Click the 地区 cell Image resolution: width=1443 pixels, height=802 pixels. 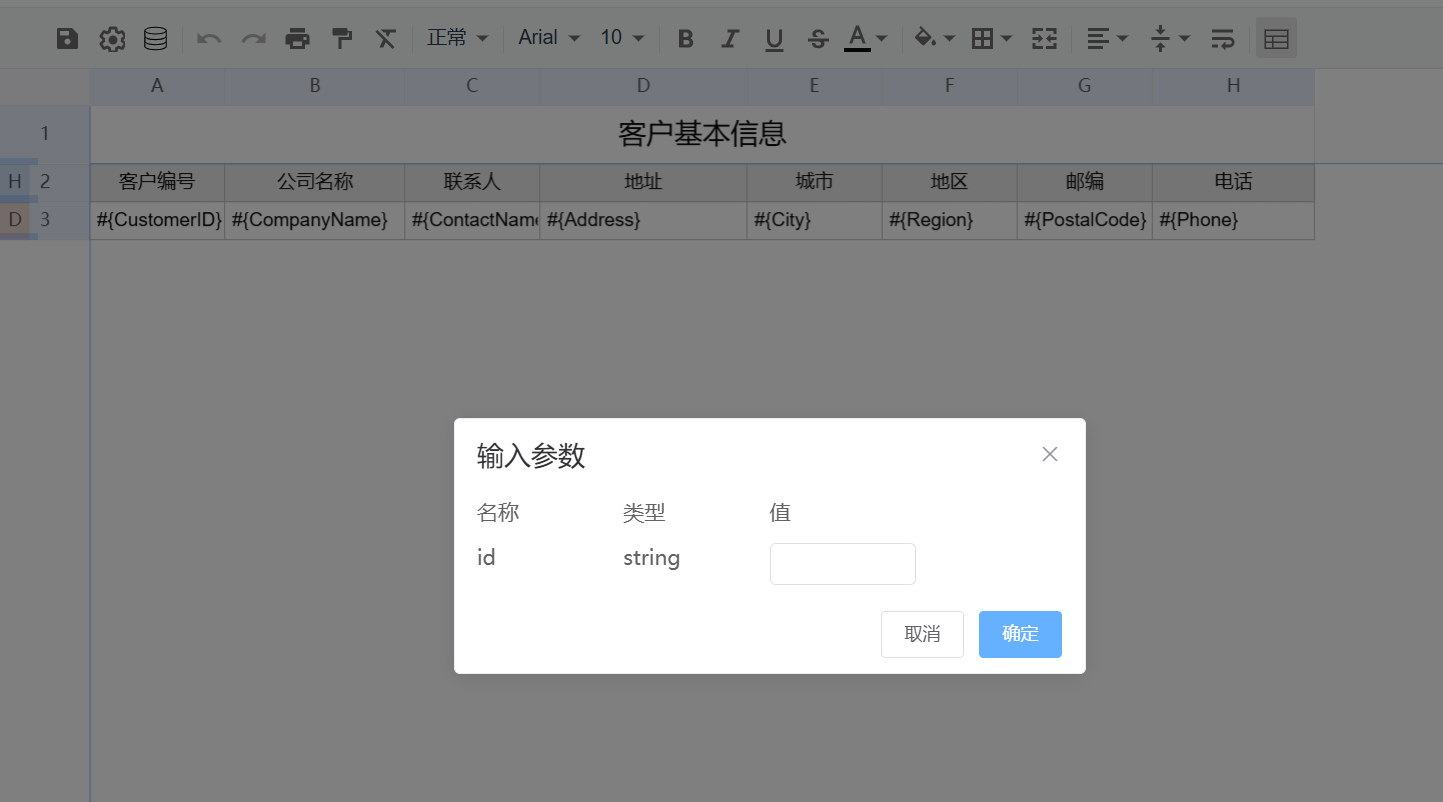tap(949, 182)
